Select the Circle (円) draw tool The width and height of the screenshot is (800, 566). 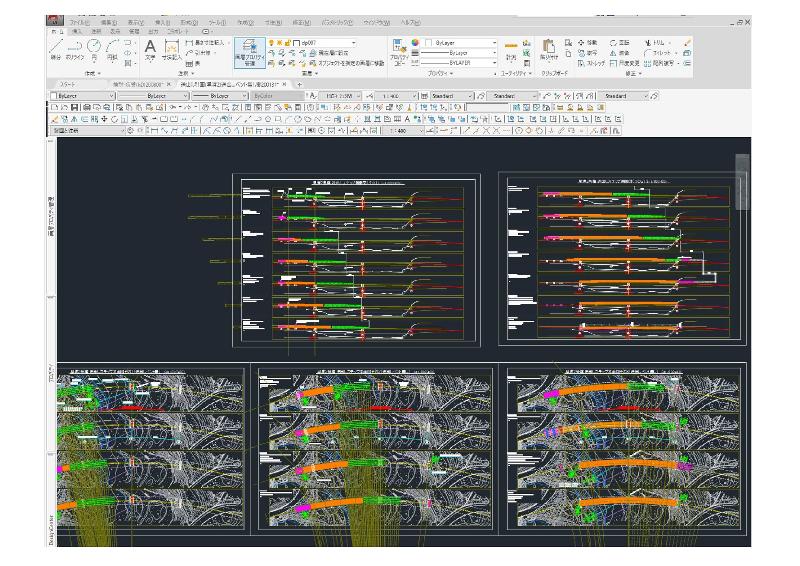coord(94,48)
